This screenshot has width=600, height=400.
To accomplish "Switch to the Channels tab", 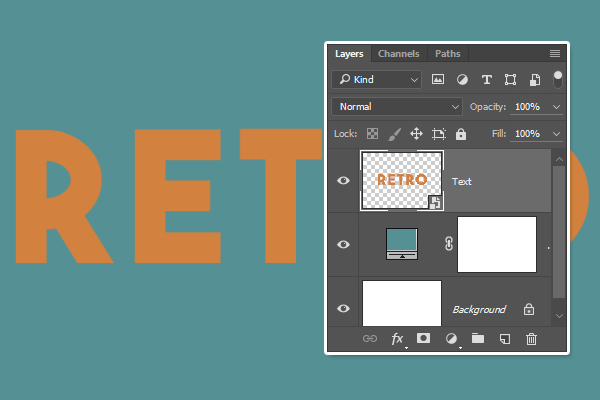I will coord(398,54).
